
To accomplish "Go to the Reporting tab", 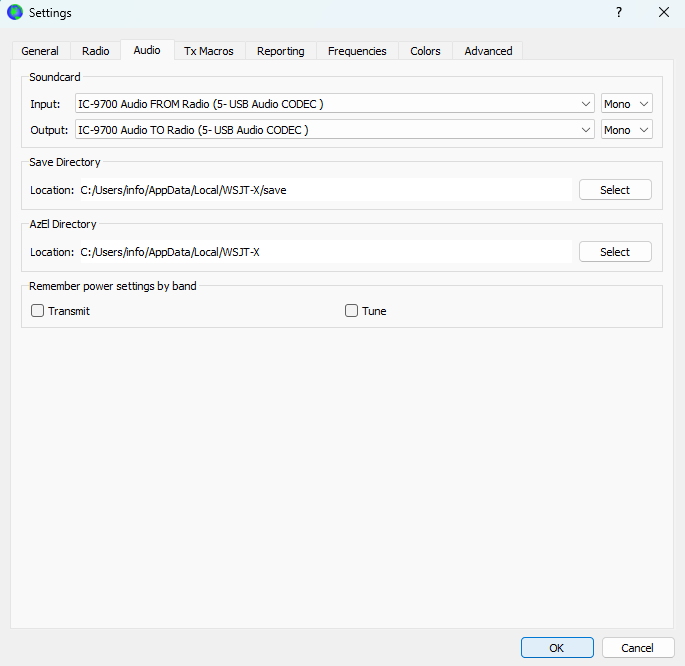I will 280,51.
